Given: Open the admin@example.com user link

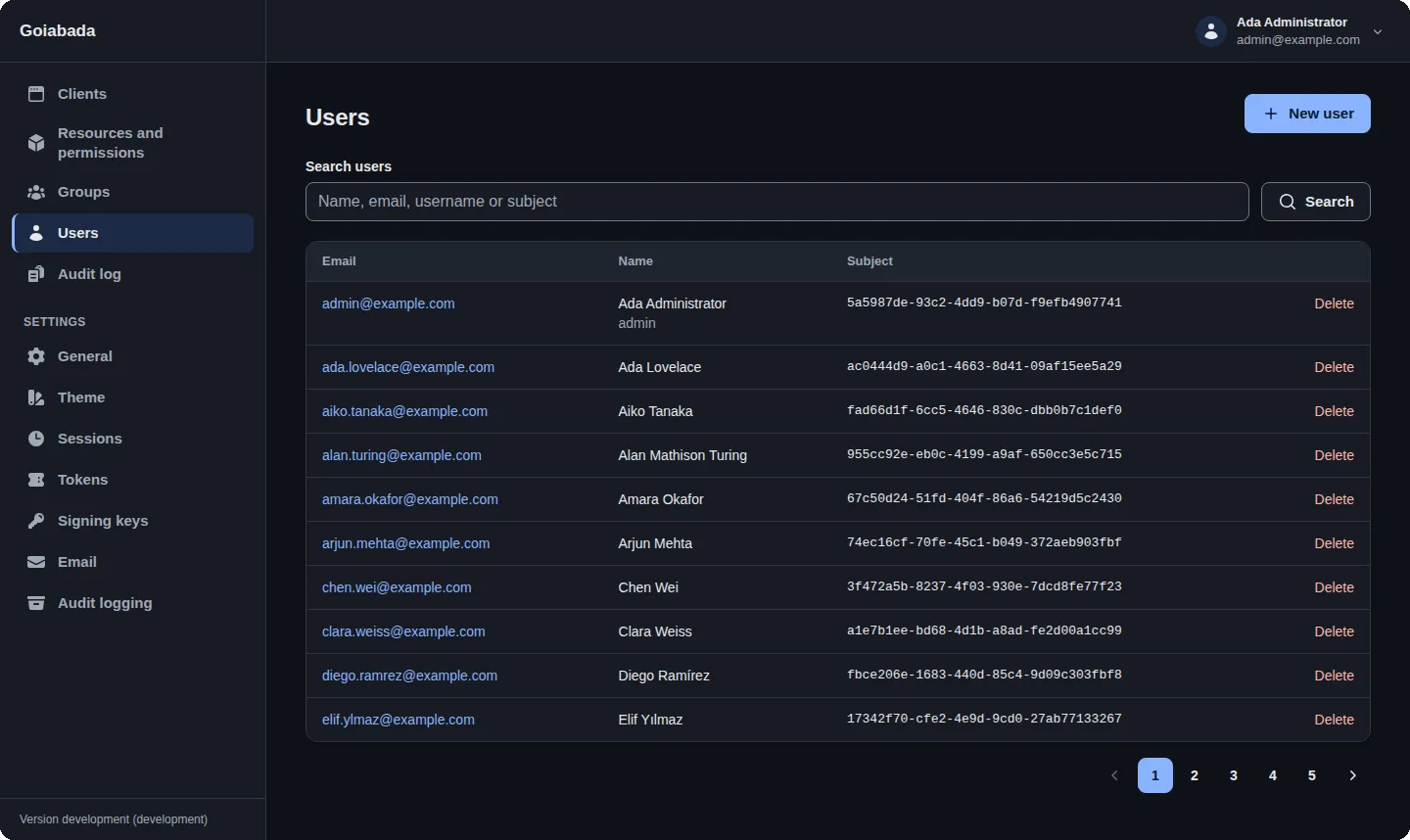Looking at the screenshot, I should pos(388,303).
